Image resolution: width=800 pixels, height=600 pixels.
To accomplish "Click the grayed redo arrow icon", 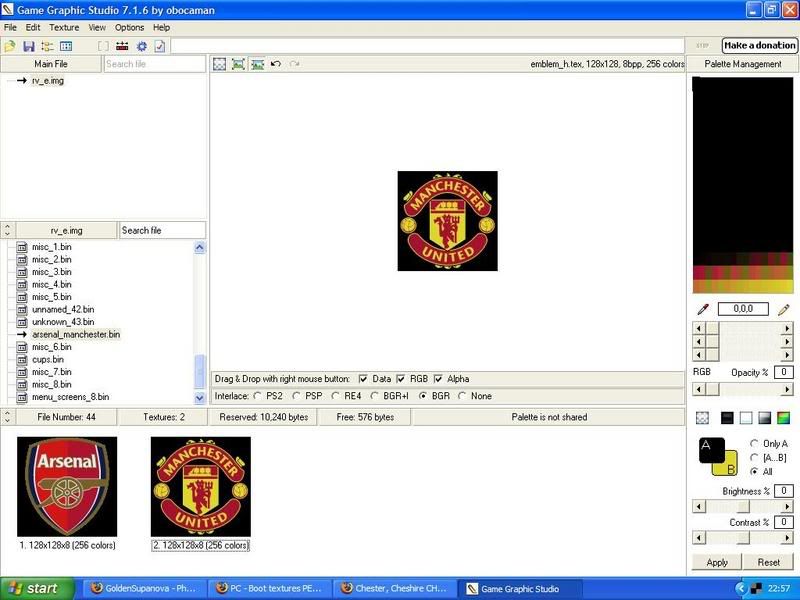I will [x=294, y=64].
